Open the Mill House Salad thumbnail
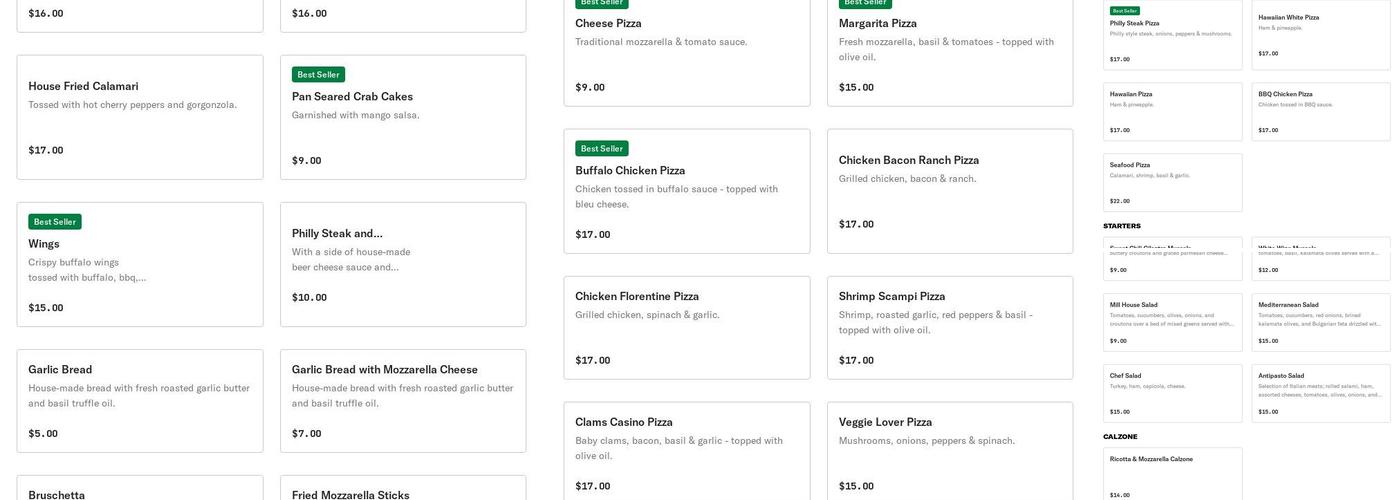Viewport: 1400px width, 500px height. coord(1172,322)
